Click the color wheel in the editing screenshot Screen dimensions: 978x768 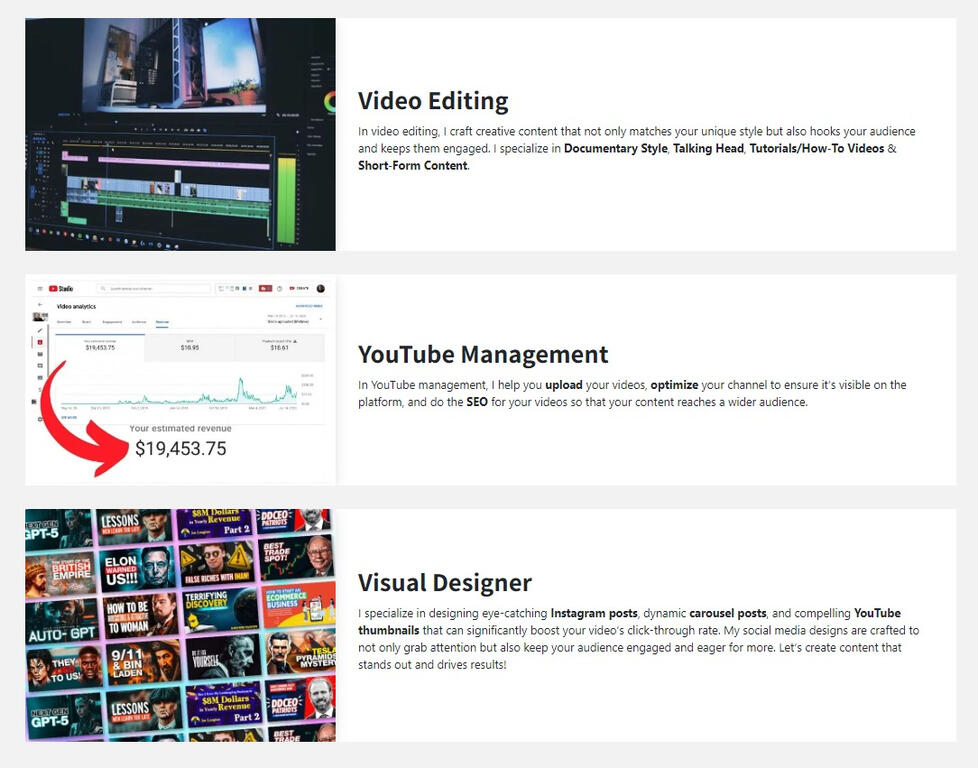point(329,101)
